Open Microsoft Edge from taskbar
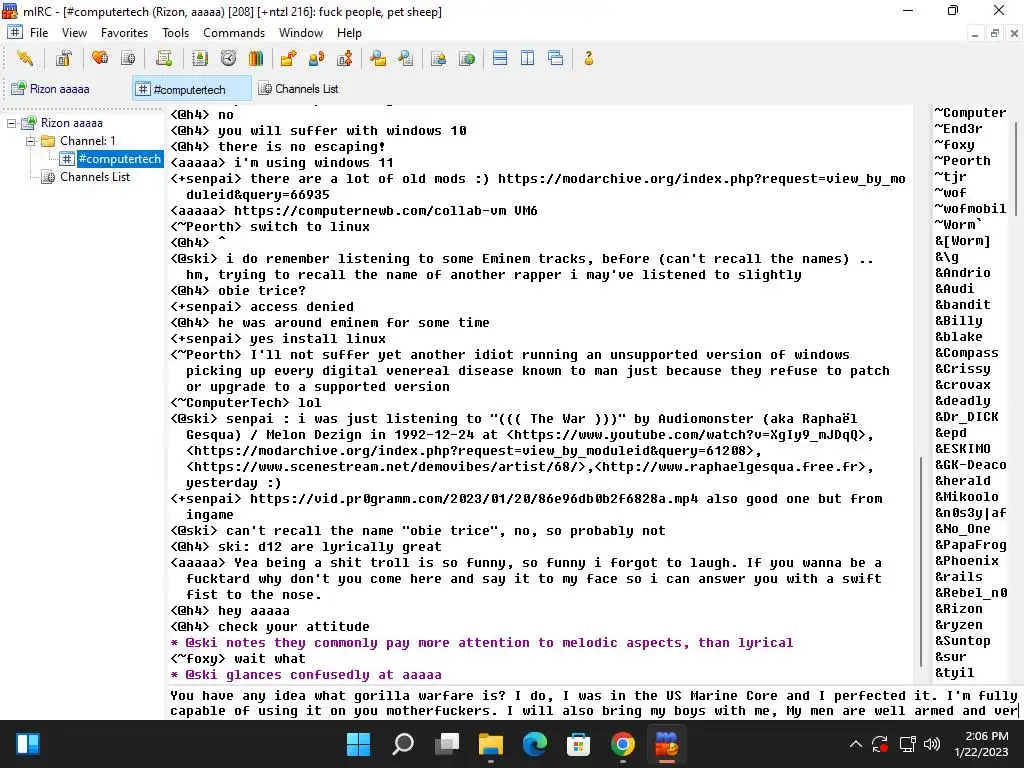Screen dimensions: 1024x768 pyautogui.click(x=534, y=744)
